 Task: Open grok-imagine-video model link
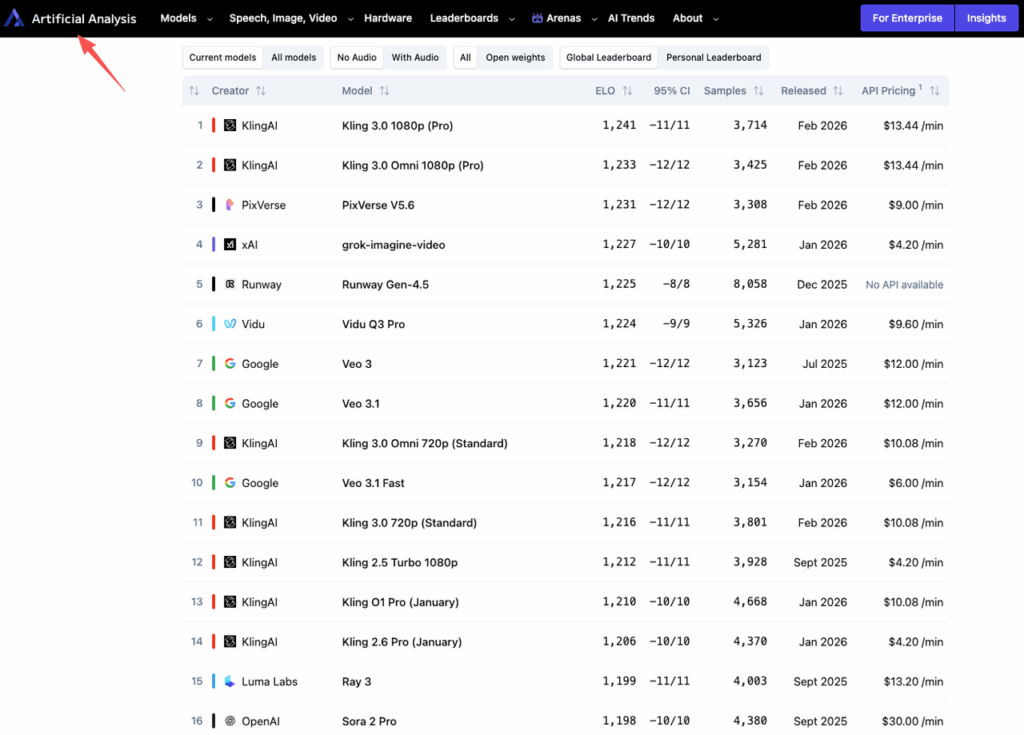393,245
